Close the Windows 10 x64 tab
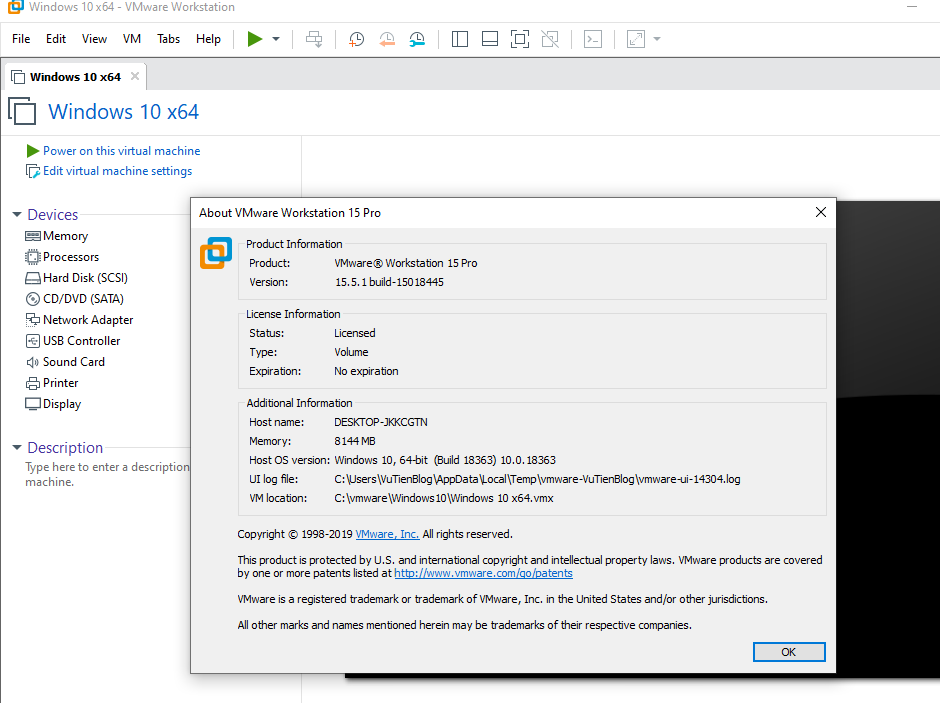 click(135, 76)
